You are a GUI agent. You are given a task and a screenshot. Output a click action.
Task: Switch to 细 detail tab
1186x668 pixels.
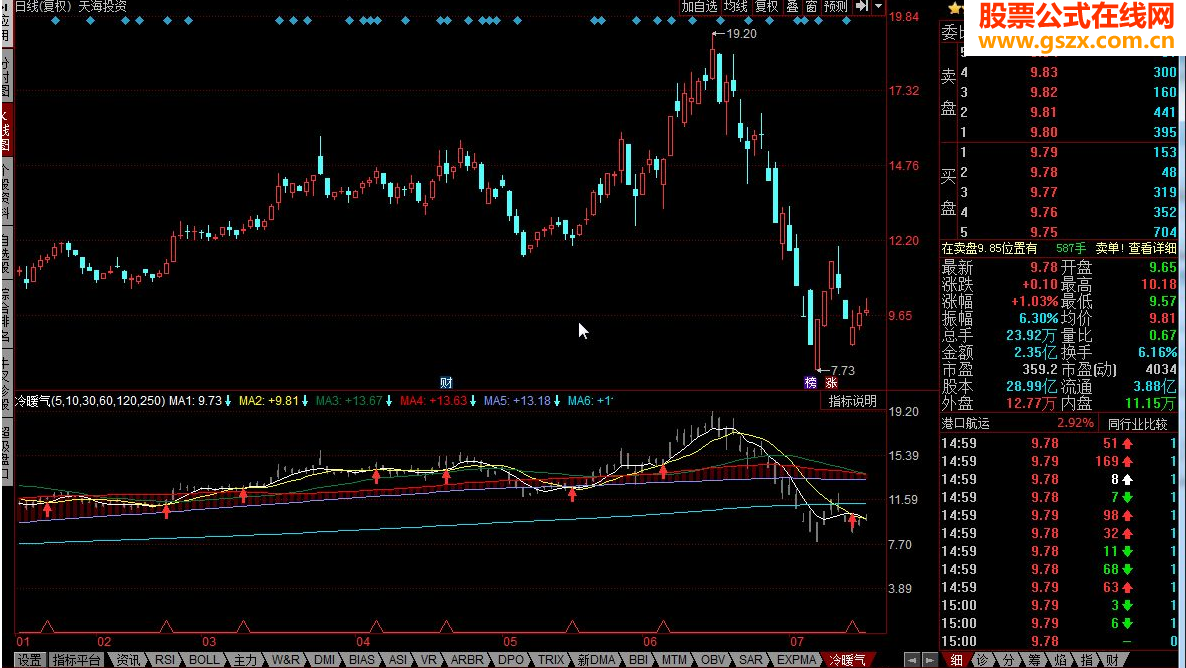click(956, 660)
